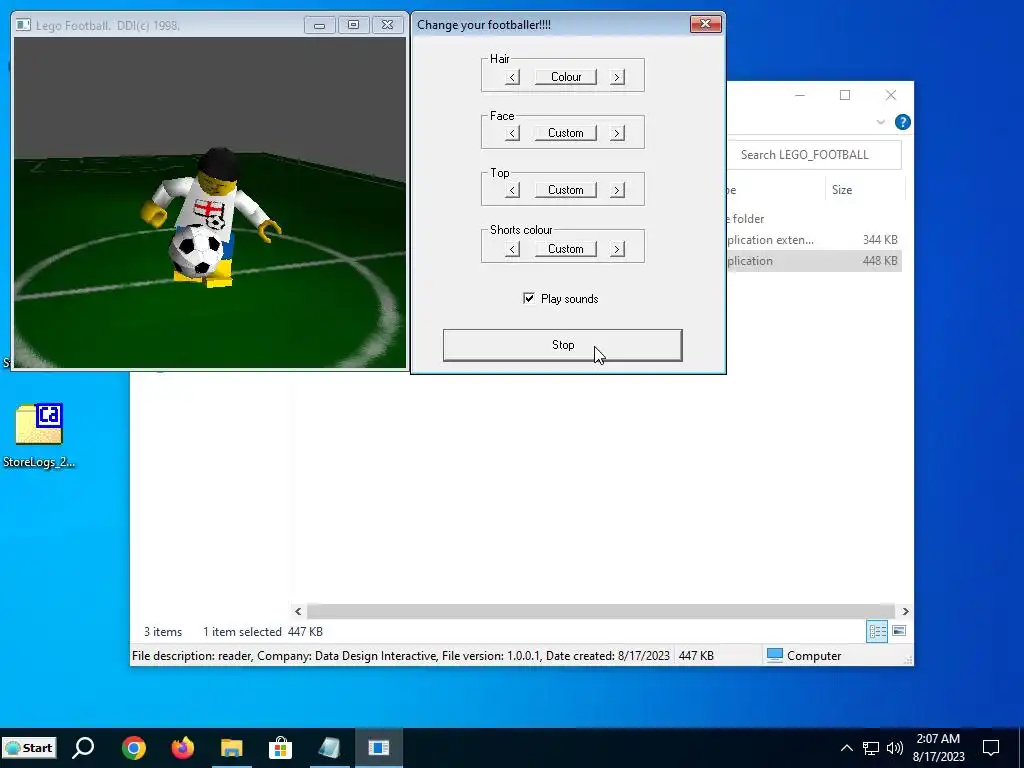Open File Explorer help icon
The width and height of the screenshot is (1024, 768).
coord(903,122)
